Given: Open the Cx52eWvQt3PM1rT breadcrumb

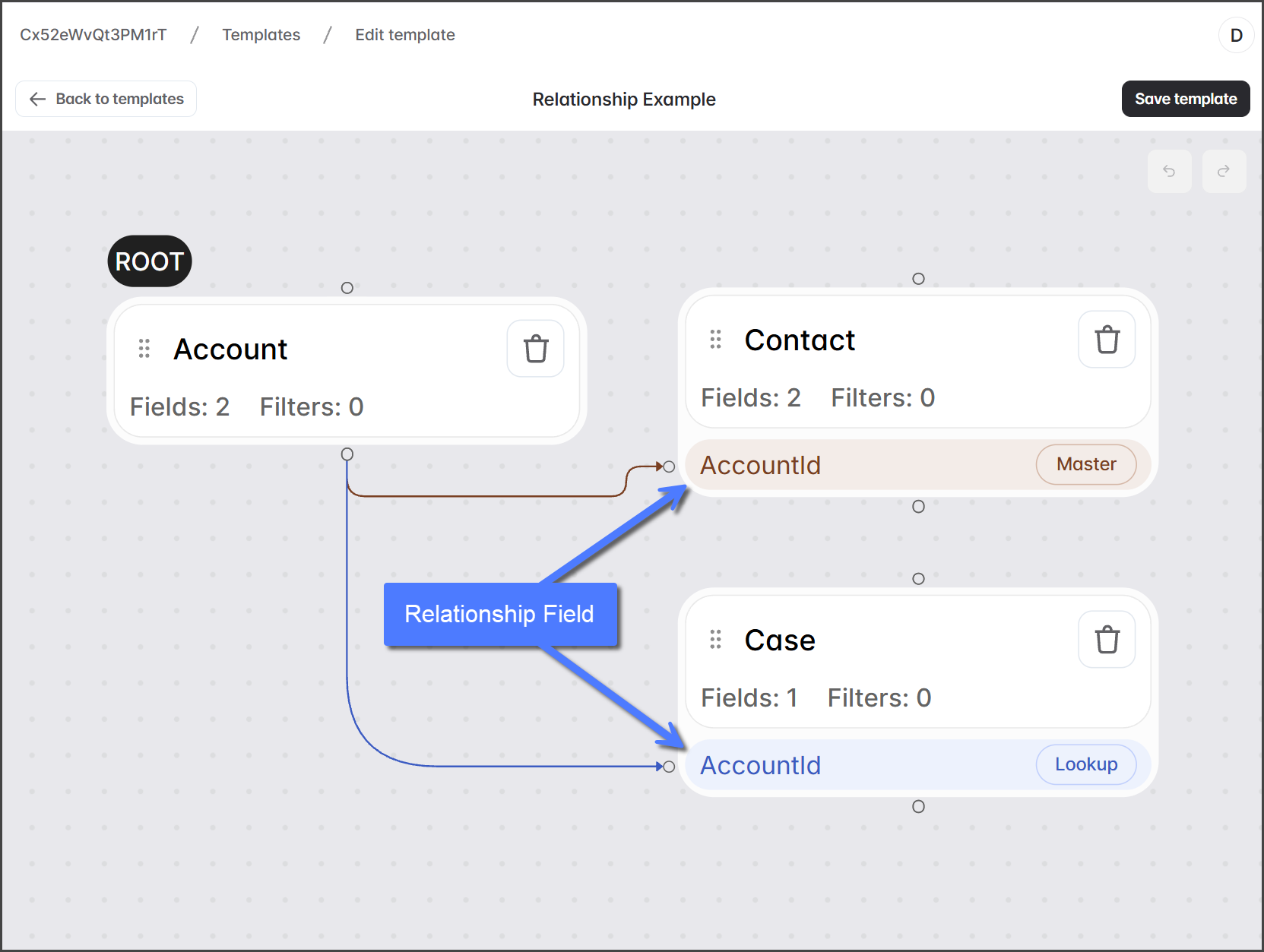Looking at the screenshot, I should (93, 35).
